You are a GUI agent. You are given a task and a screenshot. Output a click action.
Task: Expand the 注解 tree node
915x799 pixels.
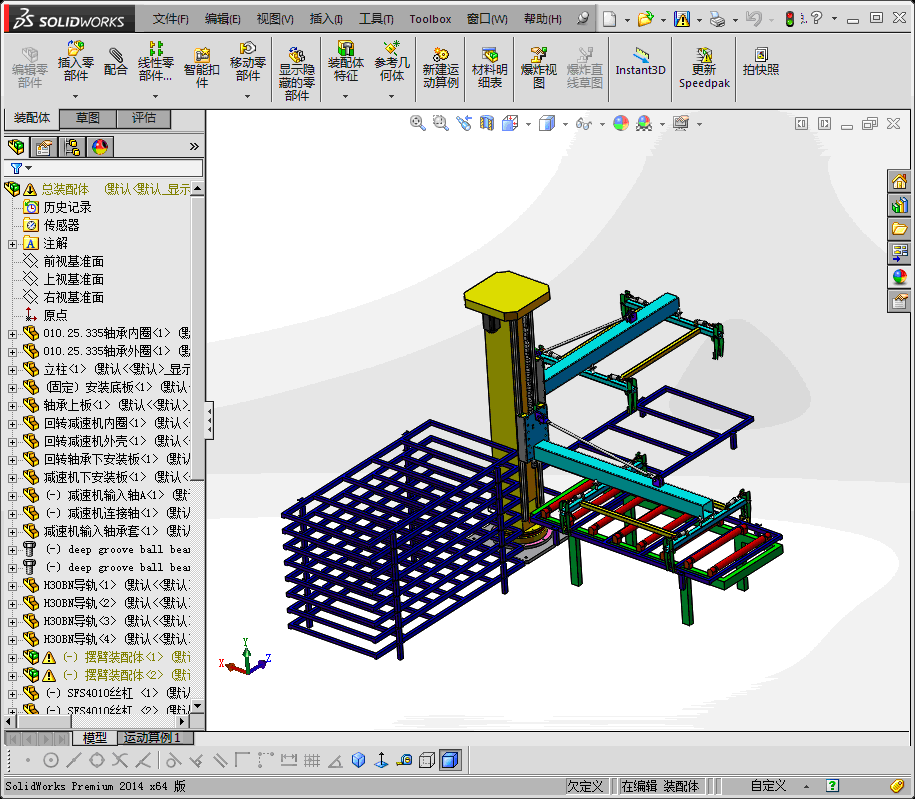(12, 244)
